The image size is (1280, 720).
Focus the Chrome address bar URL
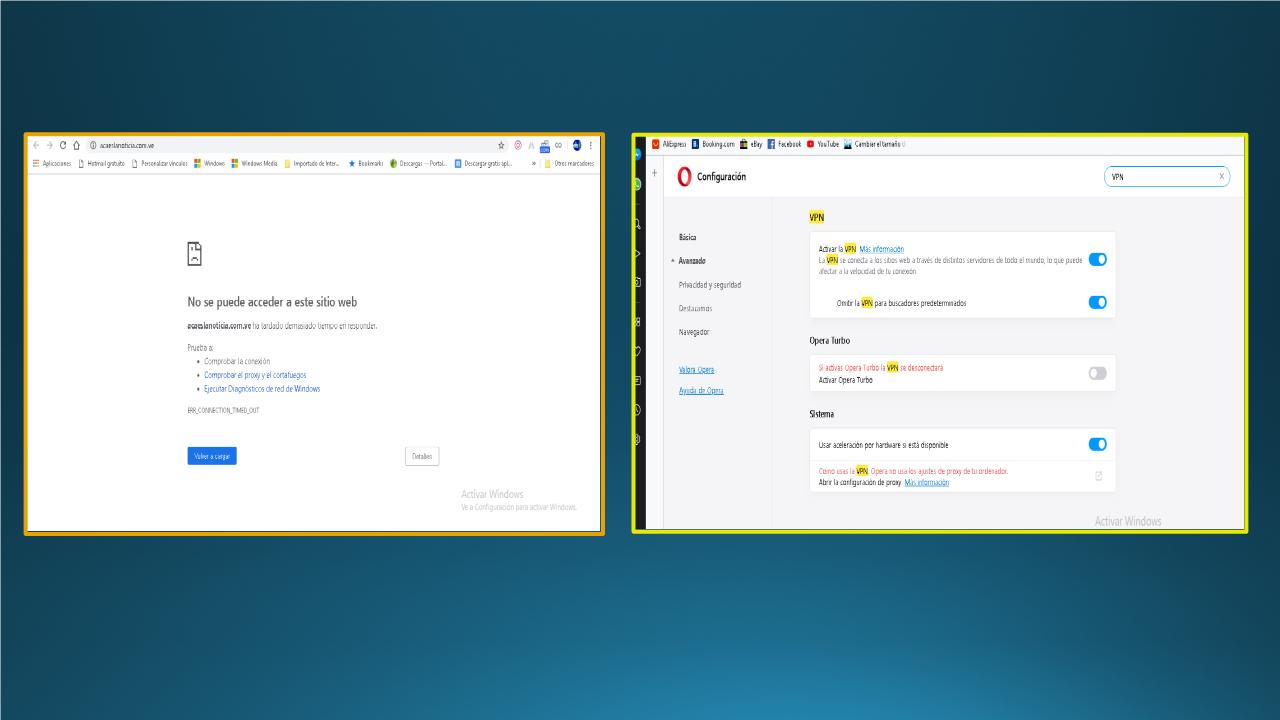pos(128,145)
